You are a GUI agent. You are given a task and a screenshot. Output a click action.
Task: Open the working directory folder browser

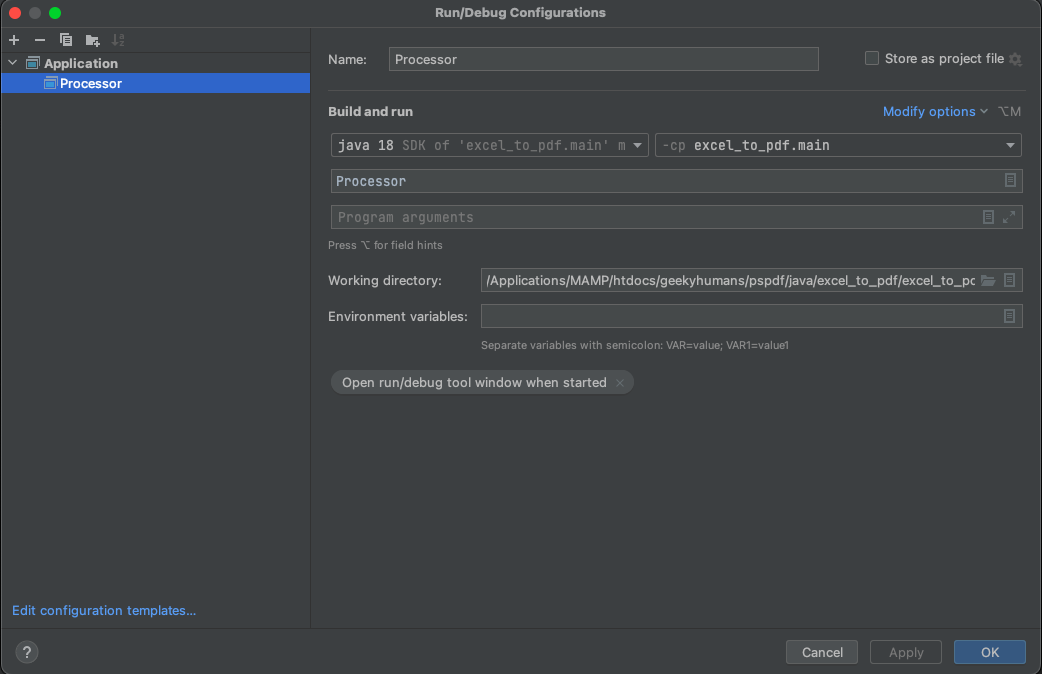click(988, 280)
